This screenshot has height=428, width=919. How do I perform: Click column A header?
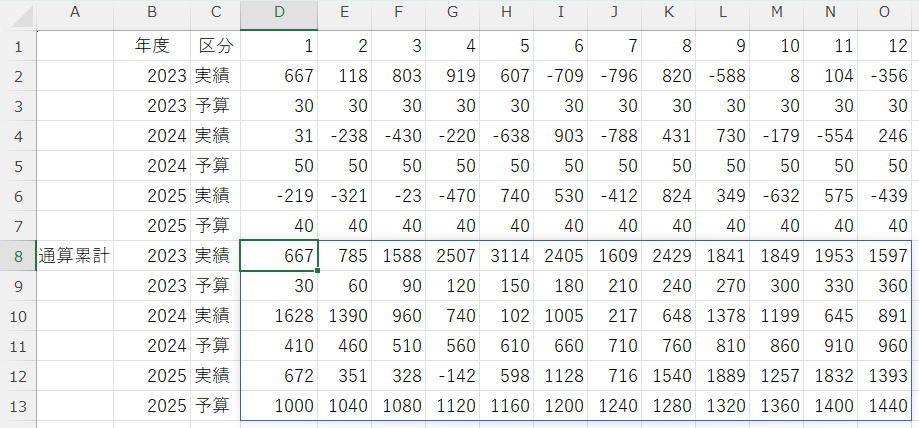[74, 14]
